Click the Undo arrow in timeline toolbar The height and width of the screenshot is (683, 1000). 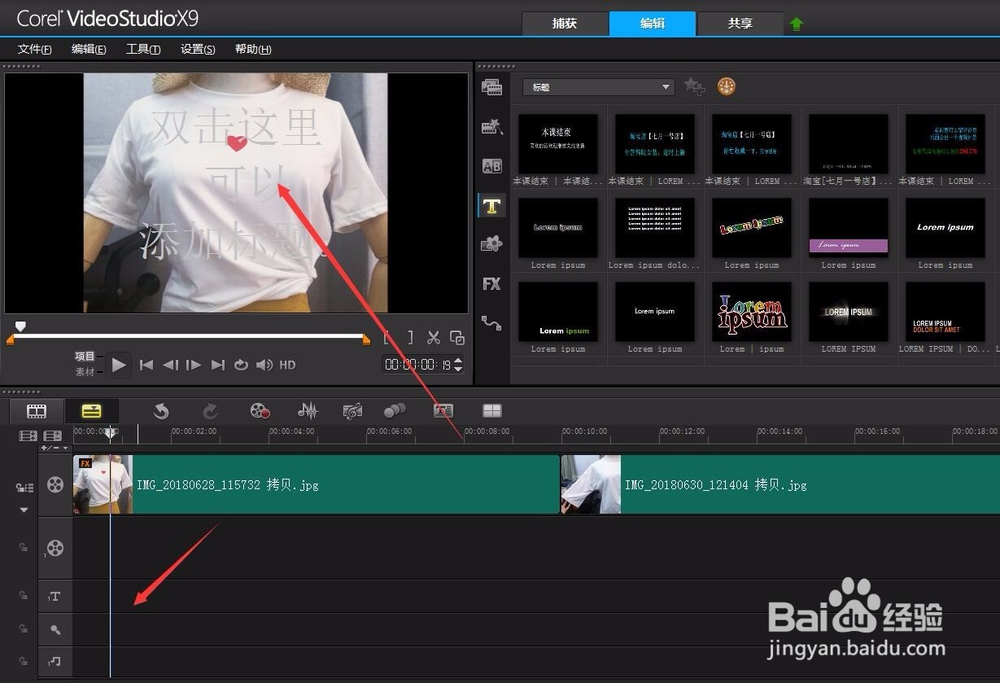point(161,411)
